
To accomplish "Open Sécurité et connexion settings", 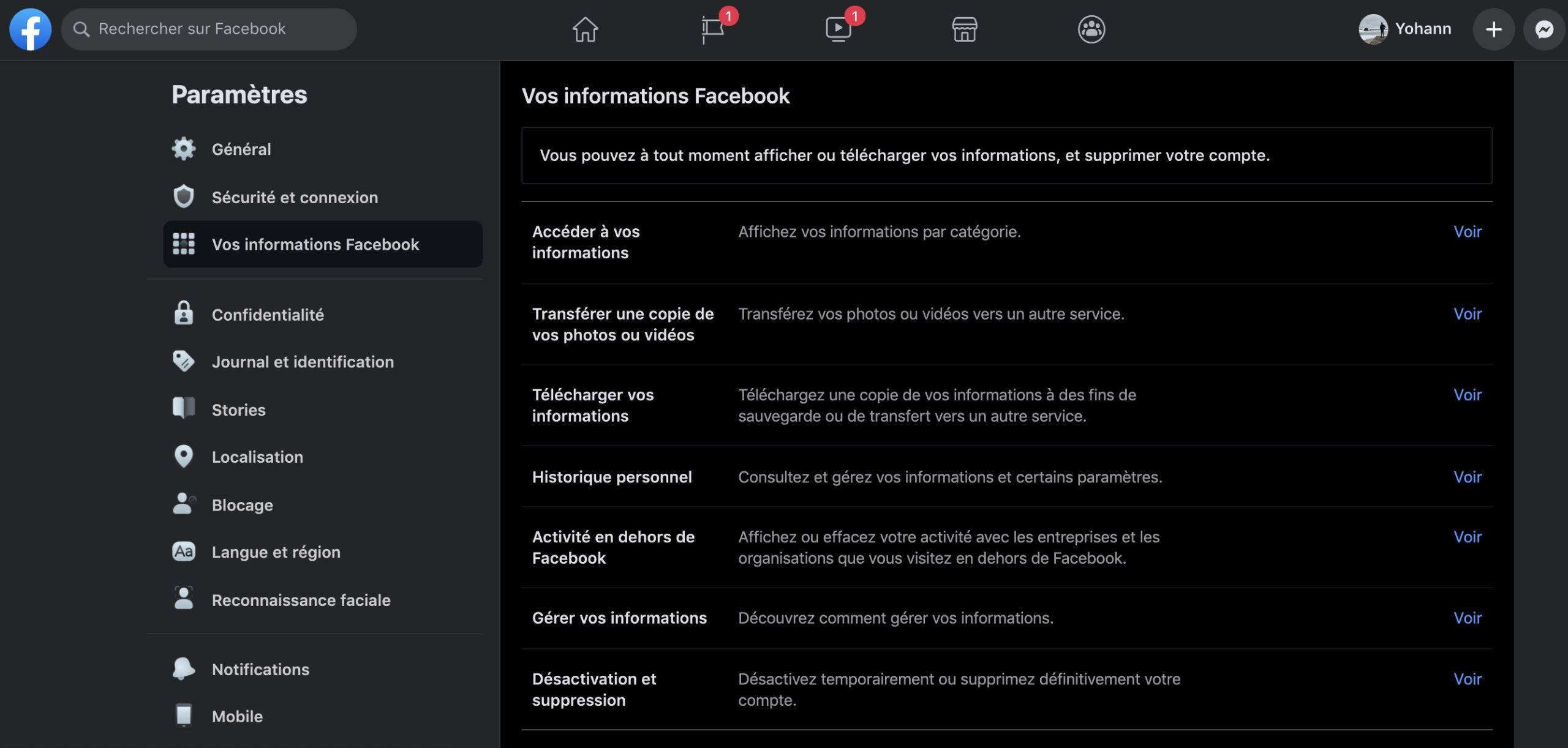I will [295, 197].
